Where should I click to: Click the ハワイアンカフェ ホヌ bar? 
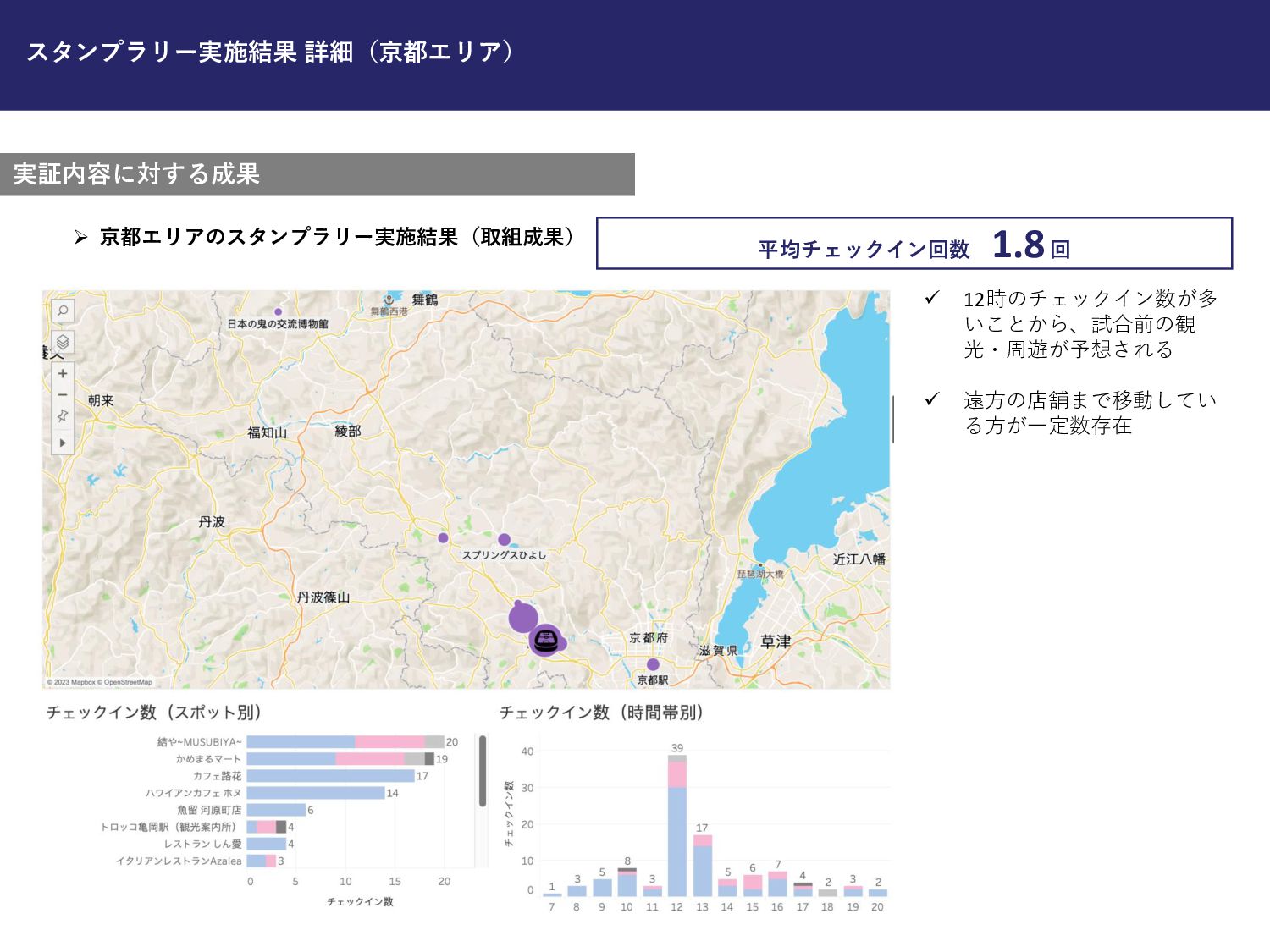(x=316, y=793)
